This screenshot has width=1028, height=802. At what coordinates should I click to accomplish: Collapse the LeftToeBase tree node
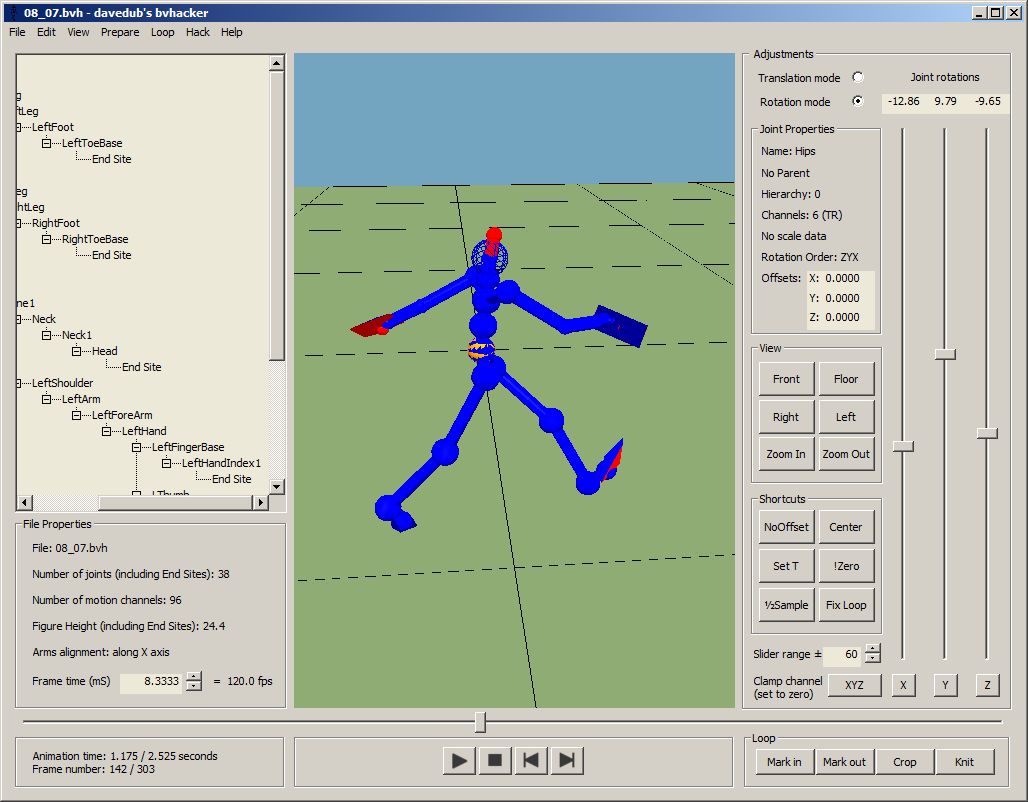[47, 143]
